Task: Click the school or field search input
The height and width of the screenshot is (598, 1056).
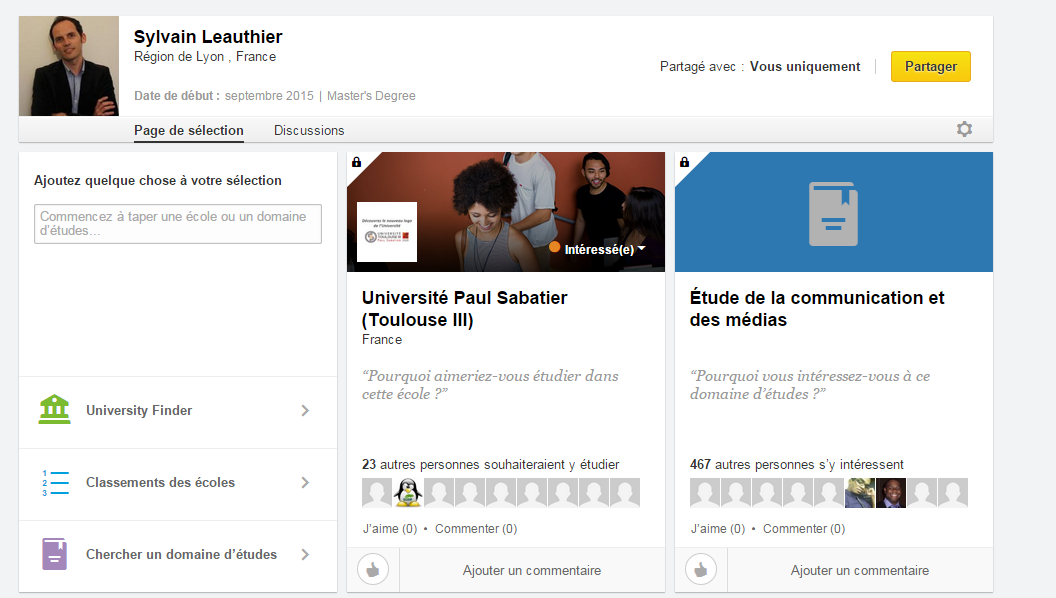Action: click(x=178, y=224)
